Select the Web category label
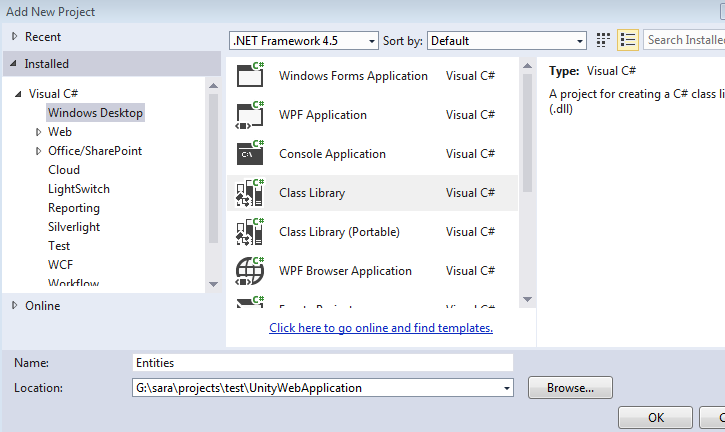725x432 pixels. coord(60,132)
